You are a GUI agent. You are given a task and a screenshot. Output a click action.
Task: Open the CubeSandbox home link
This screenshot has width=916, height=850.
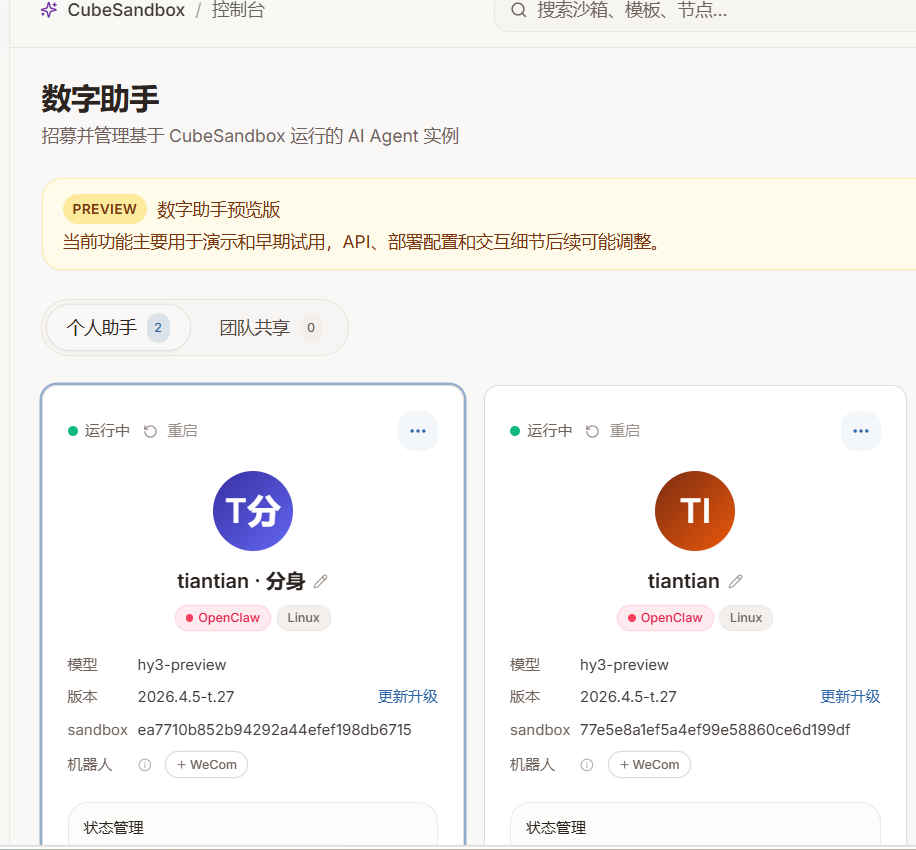126,10
